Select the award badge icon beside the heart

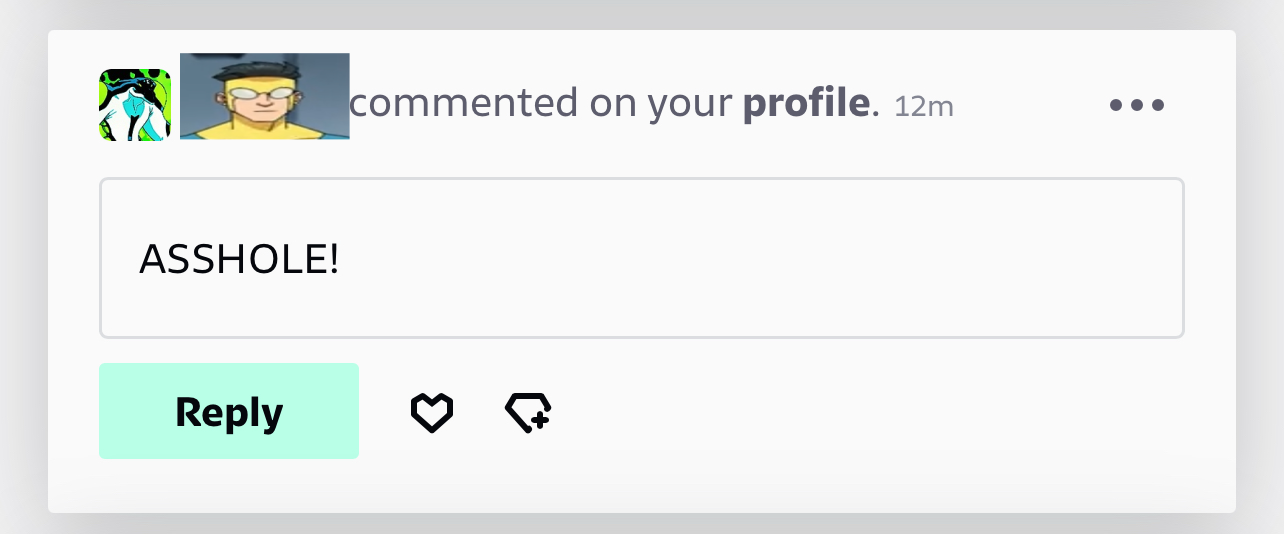coord(528,412)
